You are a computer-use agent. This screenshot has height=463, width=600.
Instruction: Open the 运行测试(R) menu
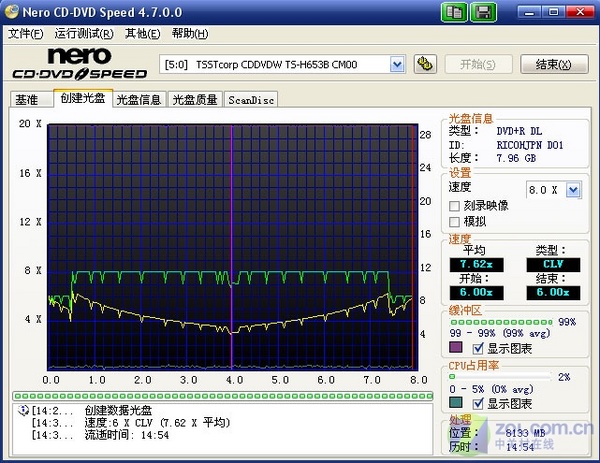[84, 34]
